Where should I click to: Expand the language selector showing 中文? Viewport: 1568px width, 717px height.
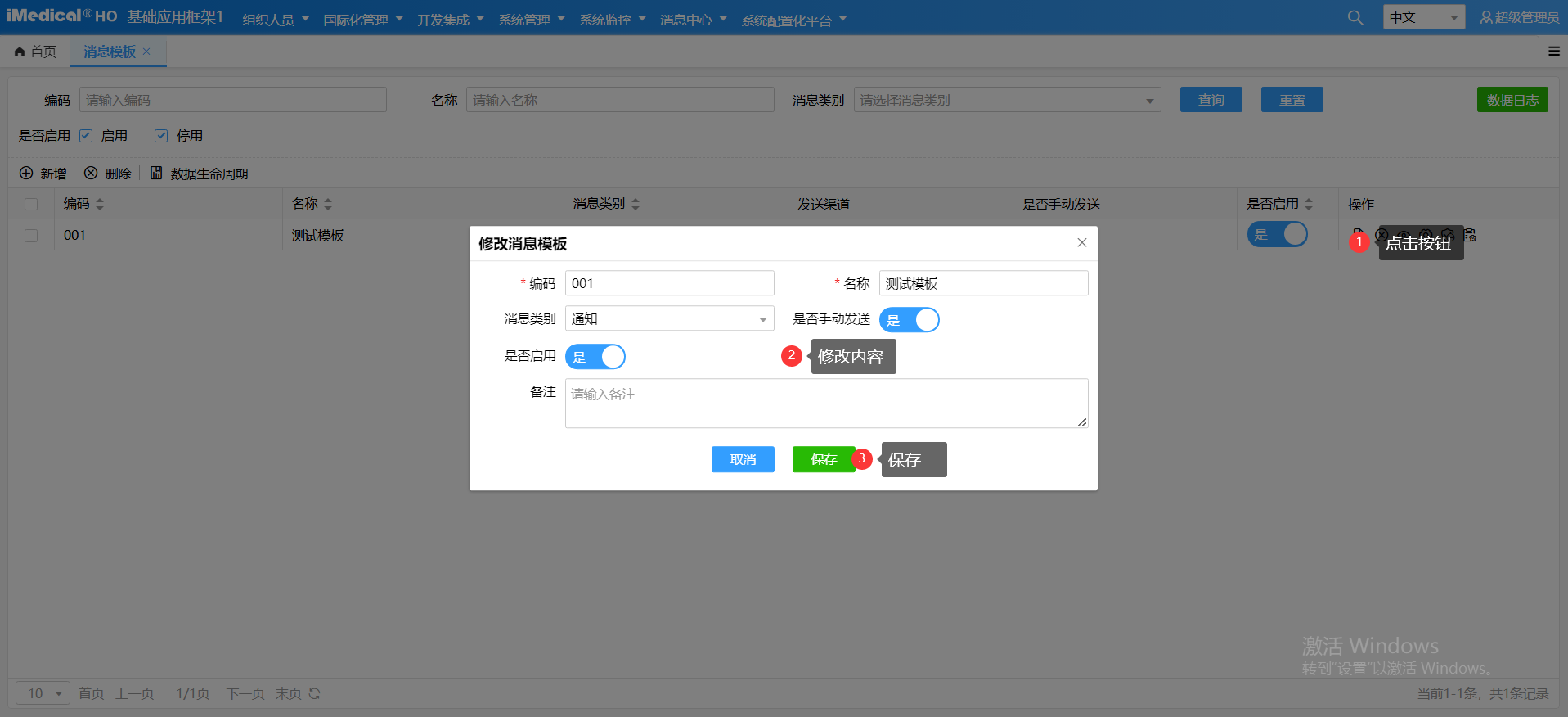[x=1424, y=17]
